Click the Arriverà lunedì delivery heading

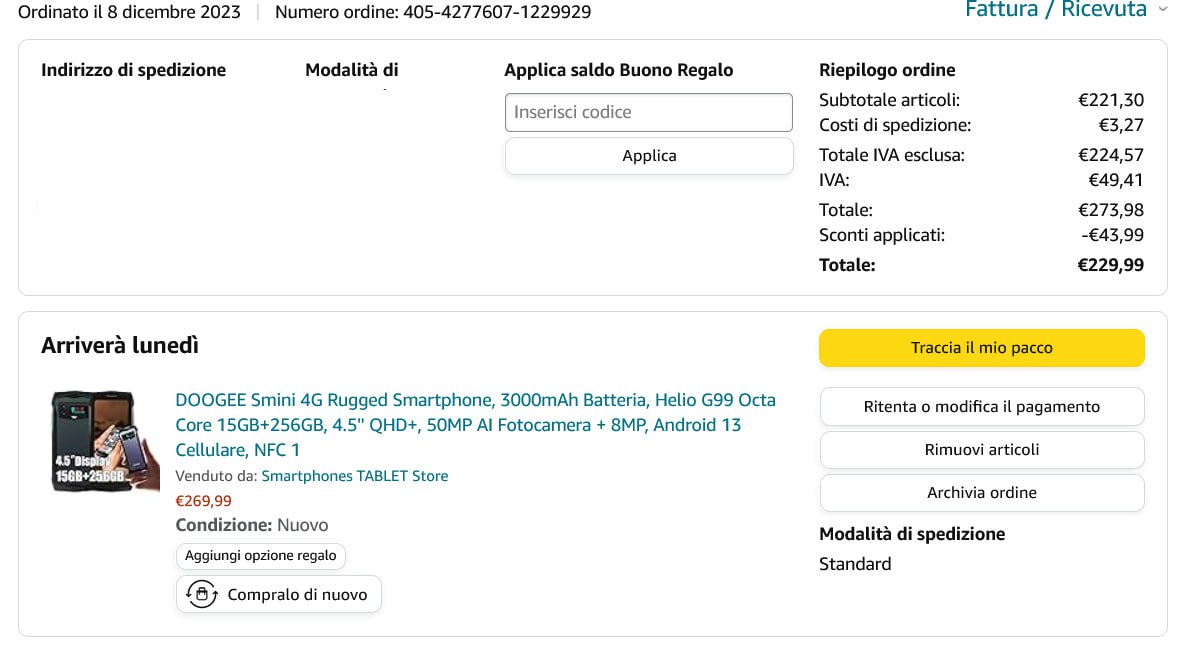(x=120, y=346)
